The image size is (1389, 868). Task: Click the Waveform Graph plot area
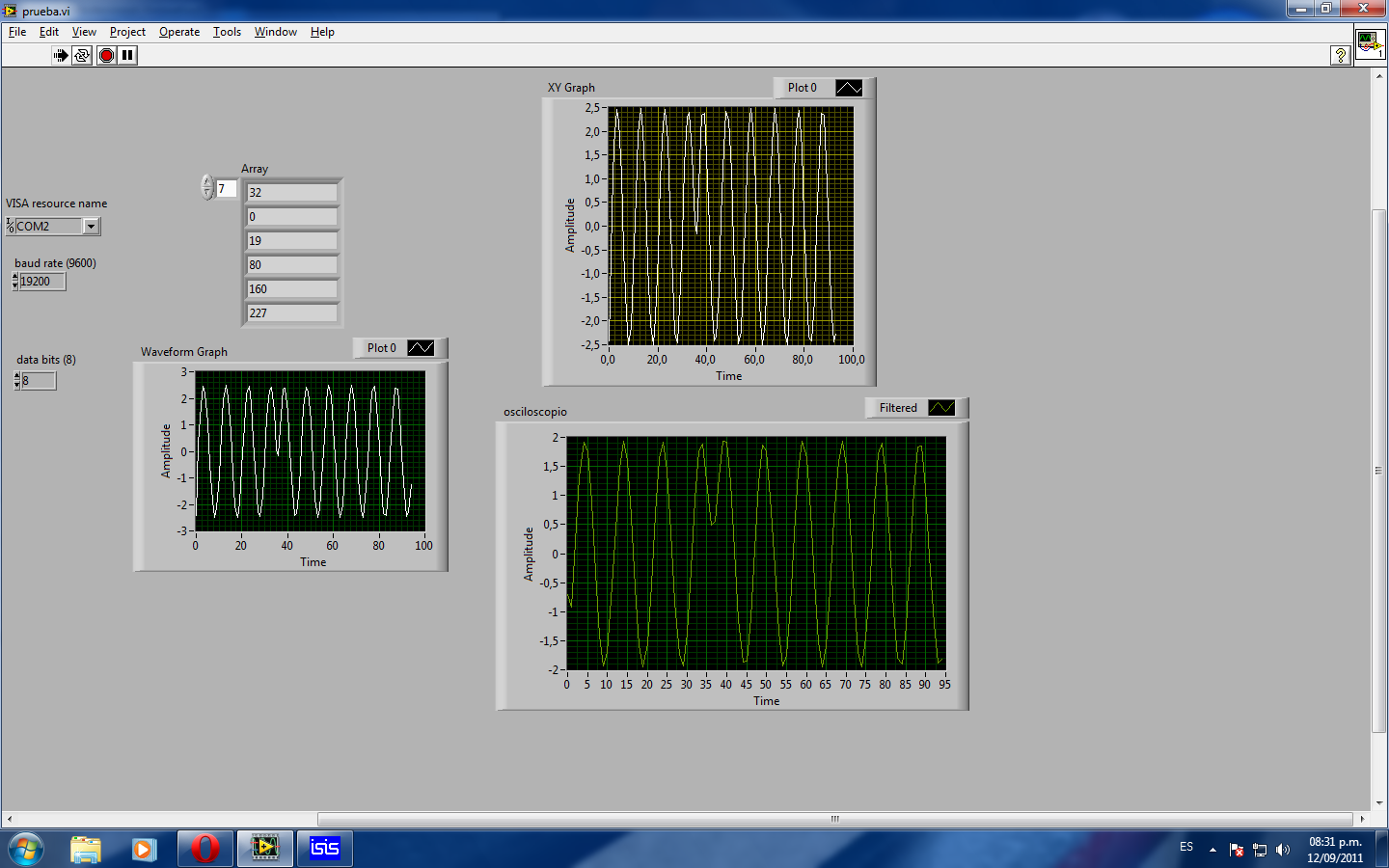tap(310, 450)
